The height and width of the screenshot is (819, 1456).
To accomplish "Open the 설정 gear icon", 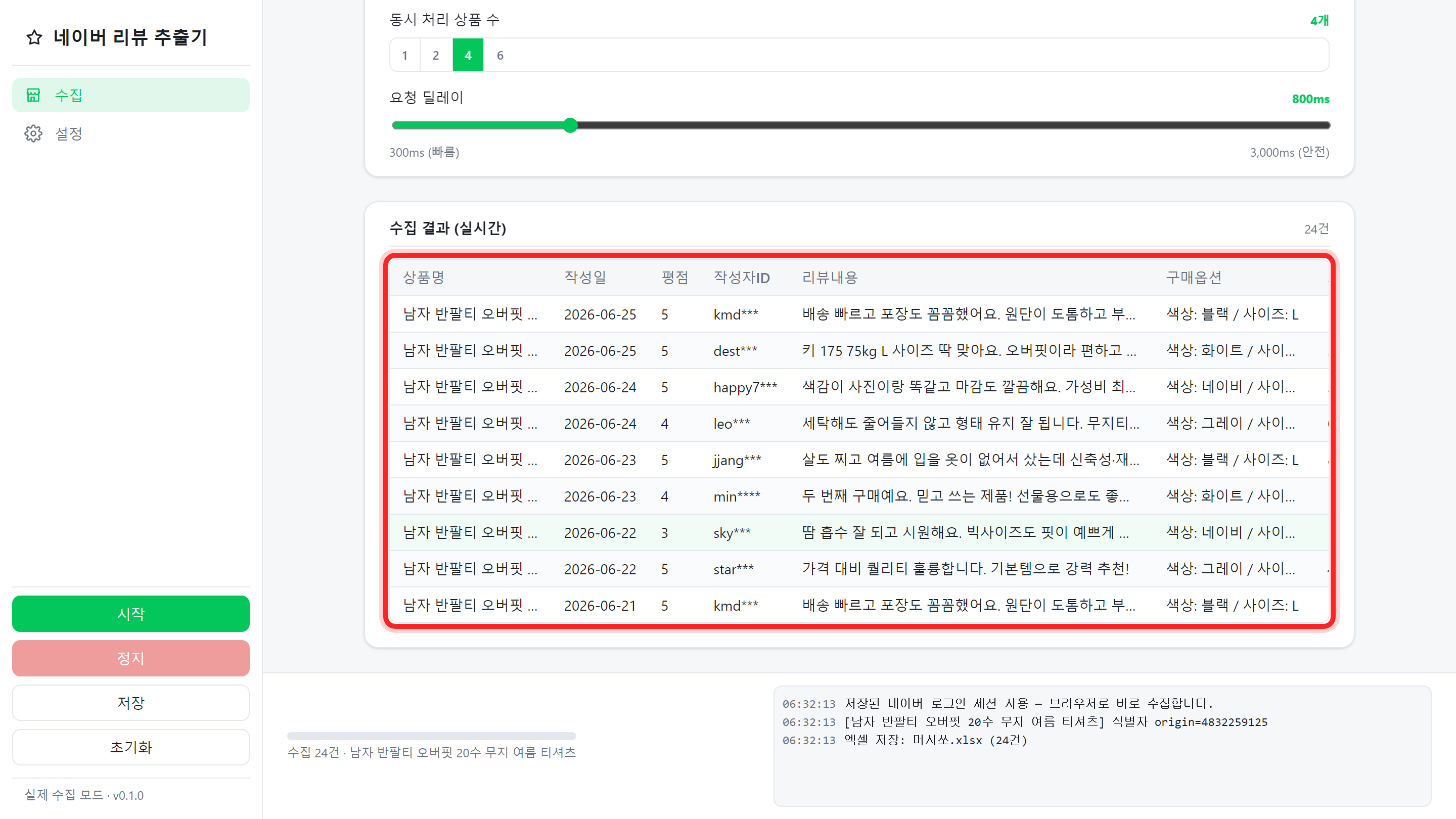I will [x=33, y=133].
